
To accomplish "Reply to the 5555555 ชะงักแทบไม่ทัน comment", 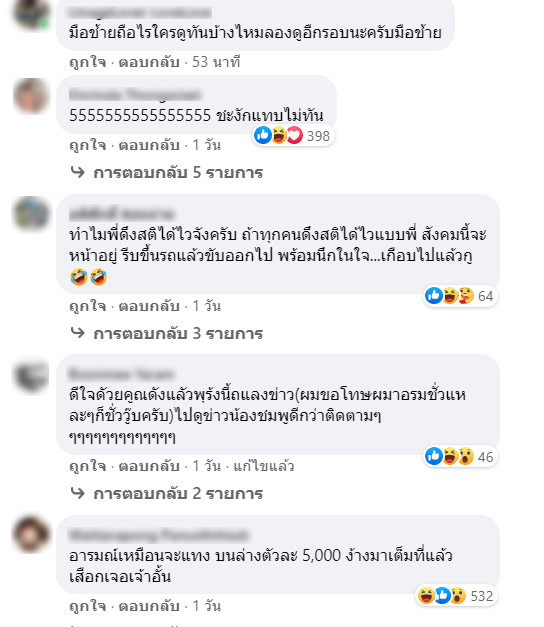I will (149, 145).
